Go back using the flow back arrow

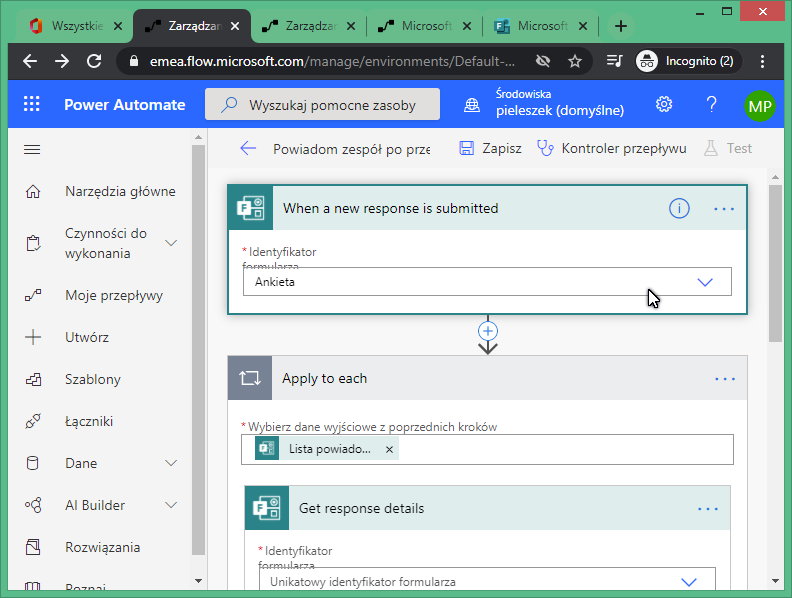pyautogui.click(x=248, y=148)
